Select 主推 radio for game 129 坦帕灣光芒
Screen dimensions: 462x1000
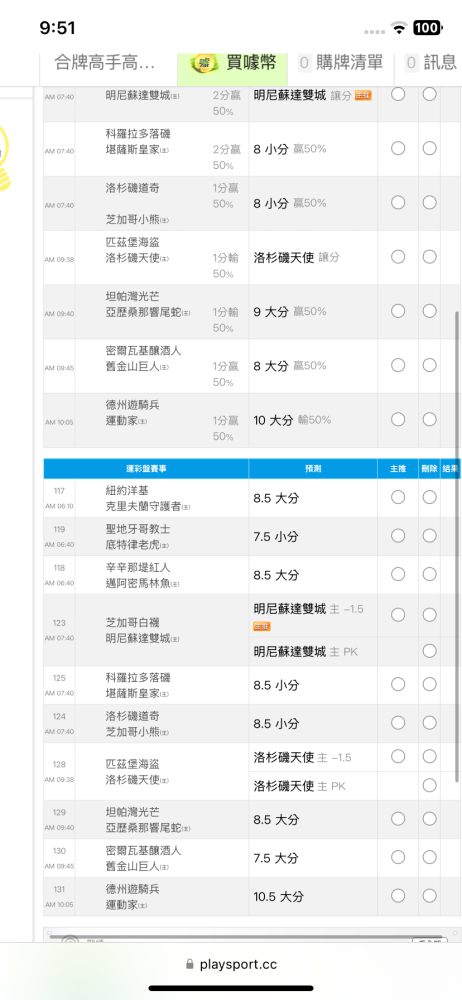(398, 818)
